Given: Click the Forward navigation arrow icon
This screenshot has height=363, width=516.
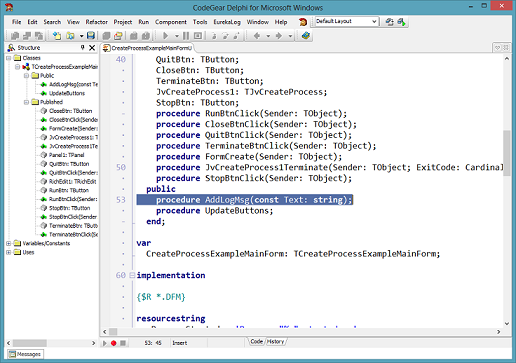Looking at the screenshot, I should pos(279,35).
